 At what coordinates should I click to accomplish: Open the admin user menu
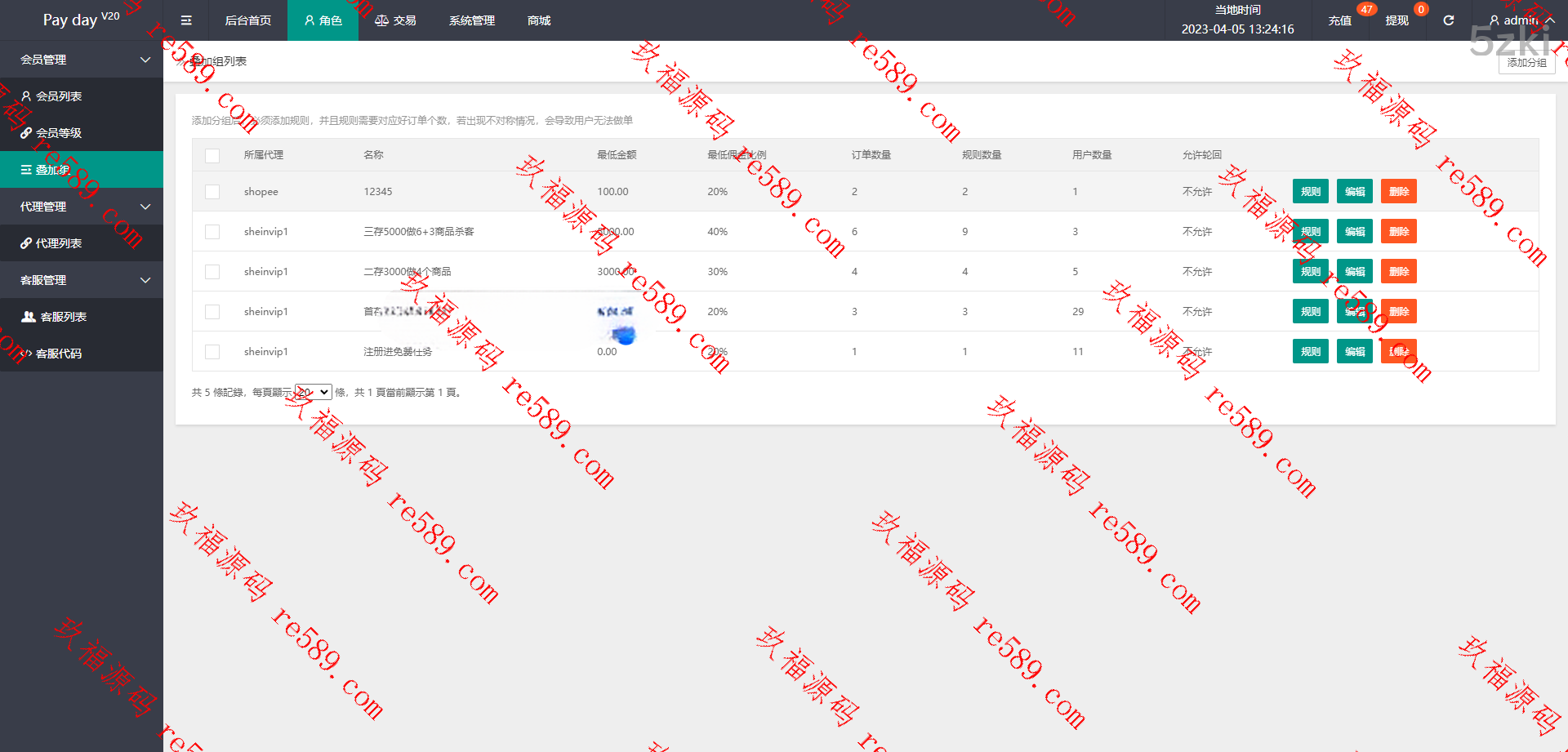point(1521,20)
